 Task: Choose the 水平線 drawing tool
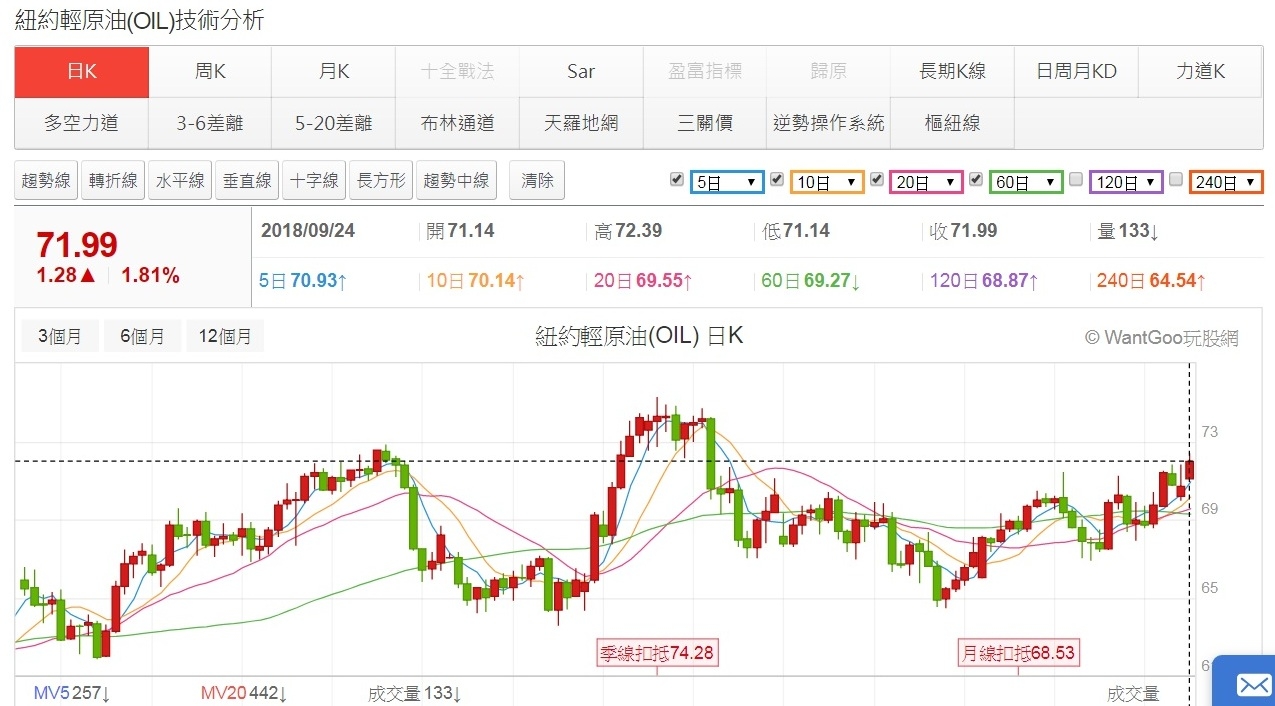(180, 181)
